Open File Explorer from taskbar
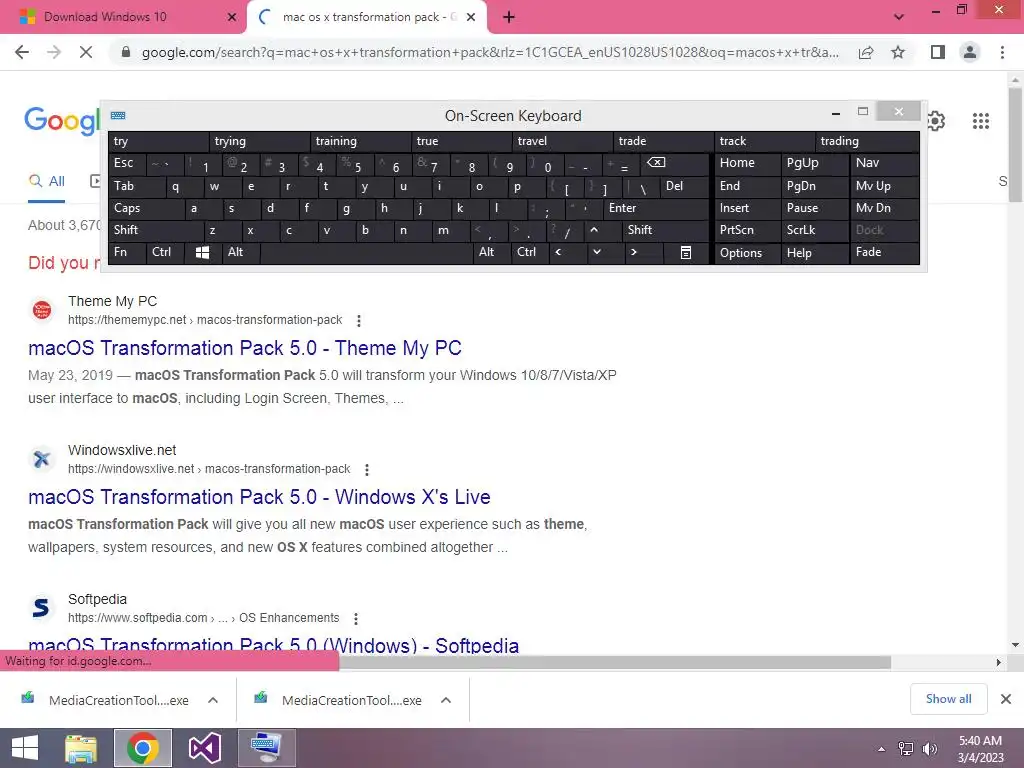 pyautogui.click(x=80, y=748)
